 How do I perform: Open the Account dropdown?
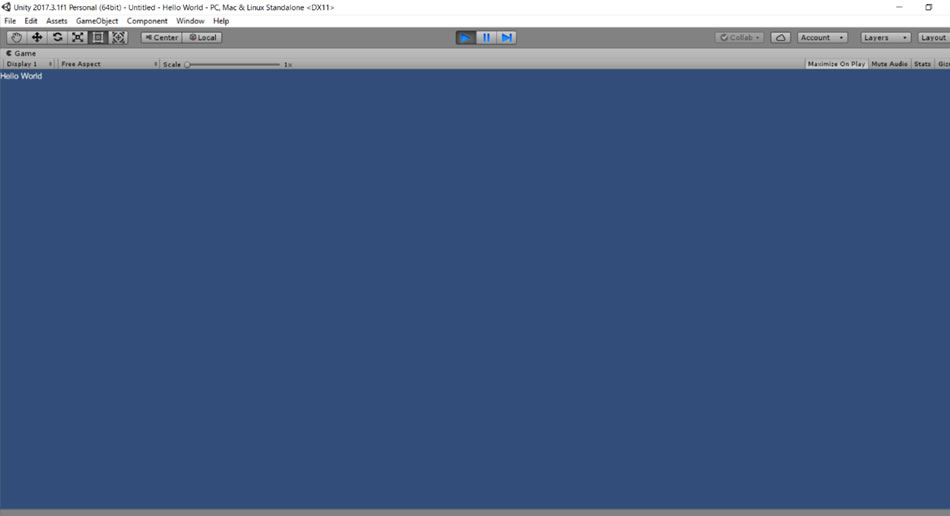[822, 38]
